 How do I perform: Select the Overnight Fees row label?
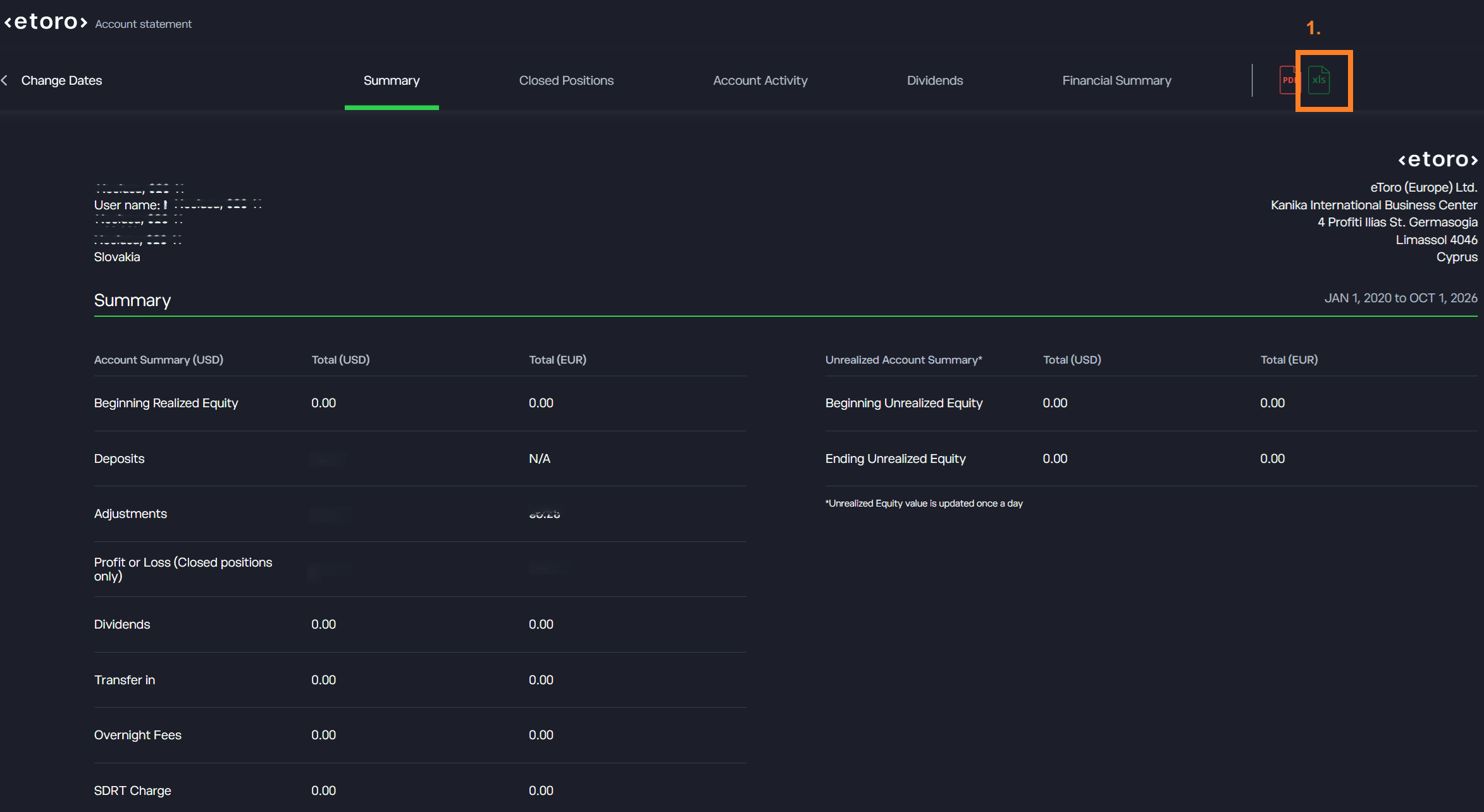[138, 735]
